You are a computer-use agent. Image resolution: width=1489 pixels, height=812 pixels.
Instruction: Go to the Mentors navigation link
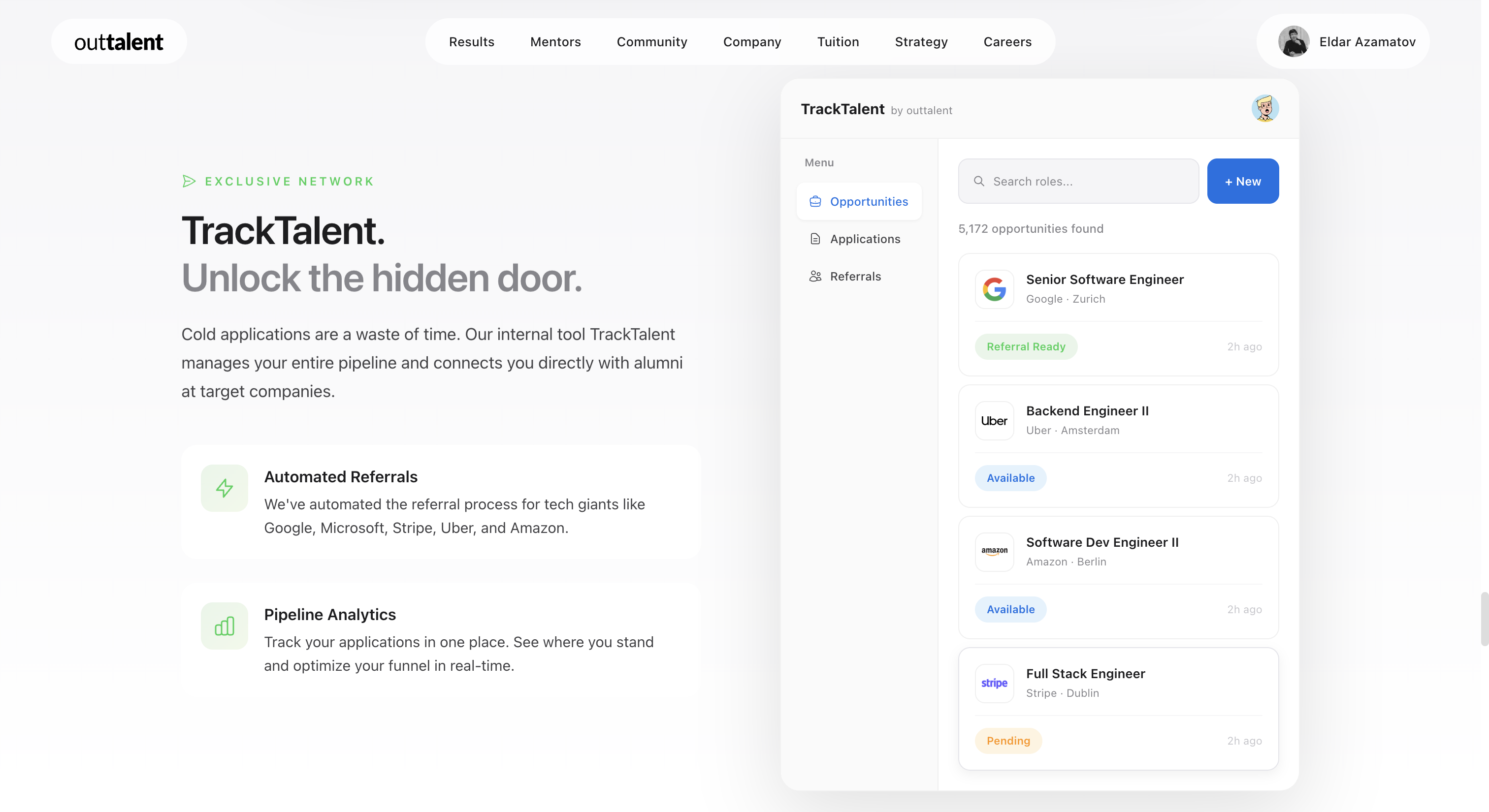tap(555, 41)
